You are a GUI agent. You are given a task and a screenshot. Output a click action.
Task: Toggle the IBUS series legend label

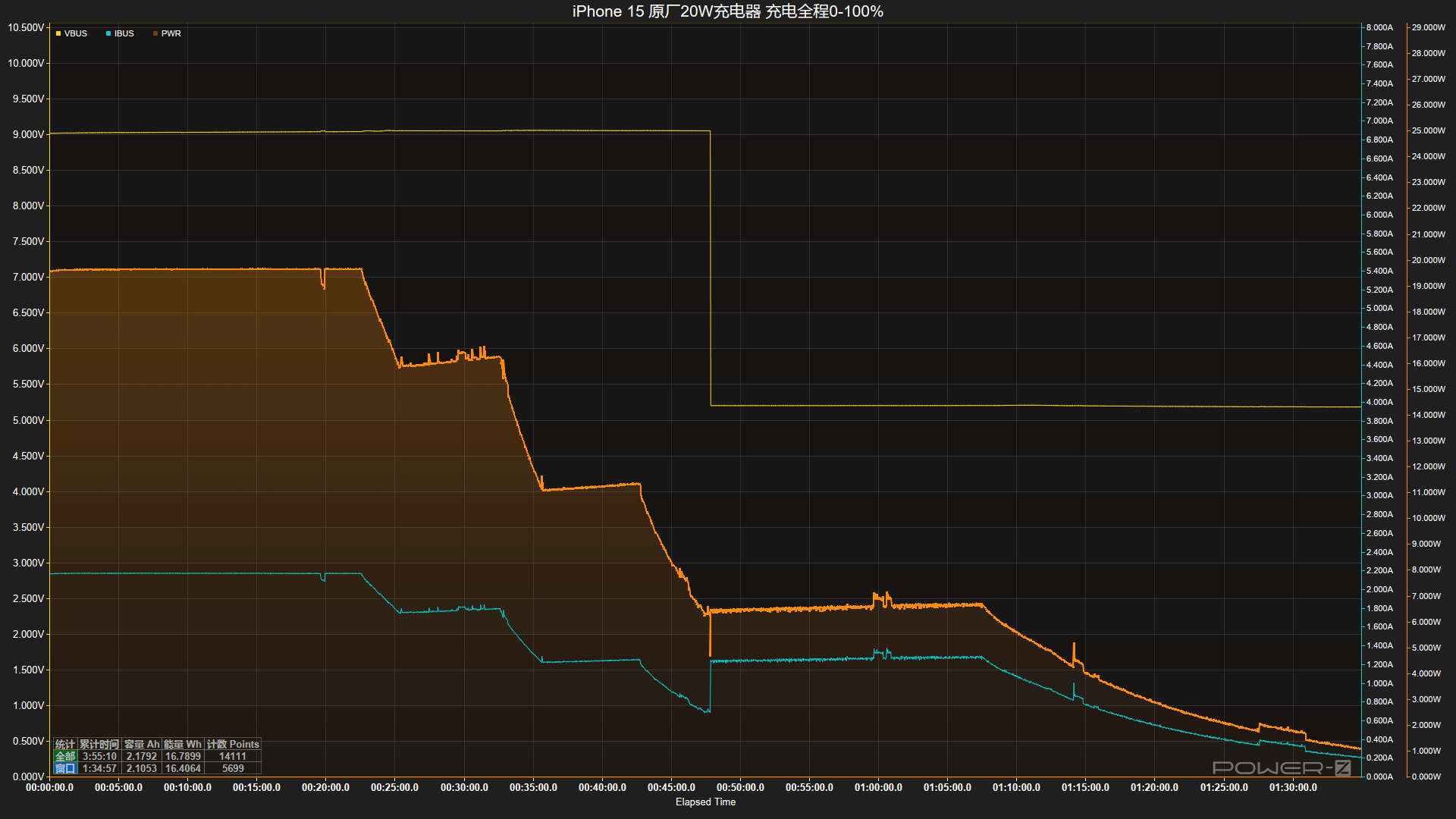[124, 33]
